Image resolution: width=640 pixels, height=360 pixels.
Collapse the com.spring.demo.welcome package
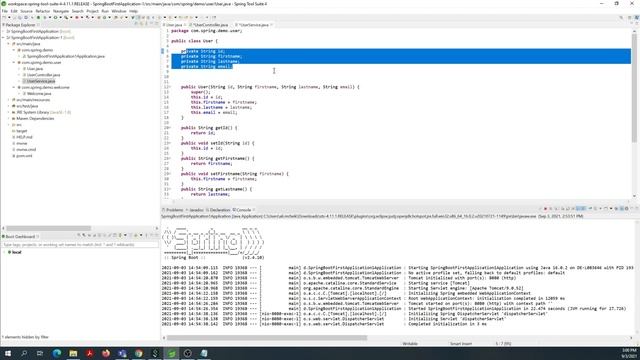pyautogui.click(x=14, y=87)
